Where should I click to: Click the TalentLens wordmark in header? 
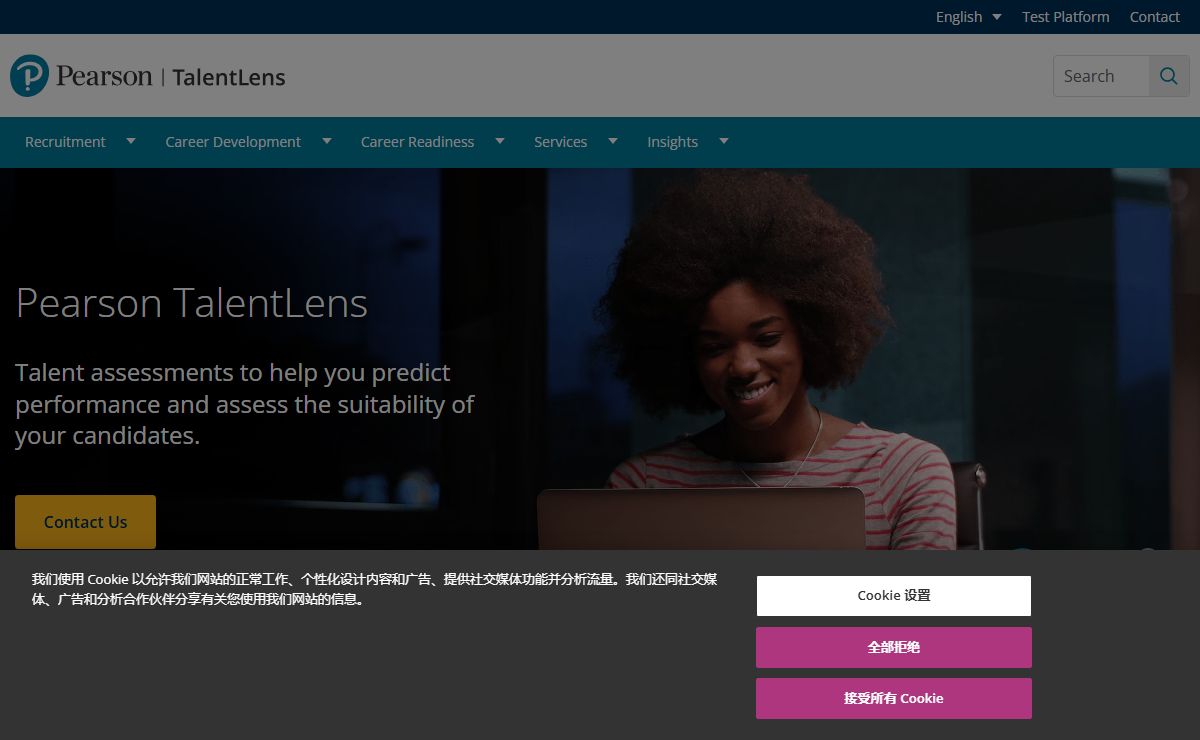tap(229, 77)
